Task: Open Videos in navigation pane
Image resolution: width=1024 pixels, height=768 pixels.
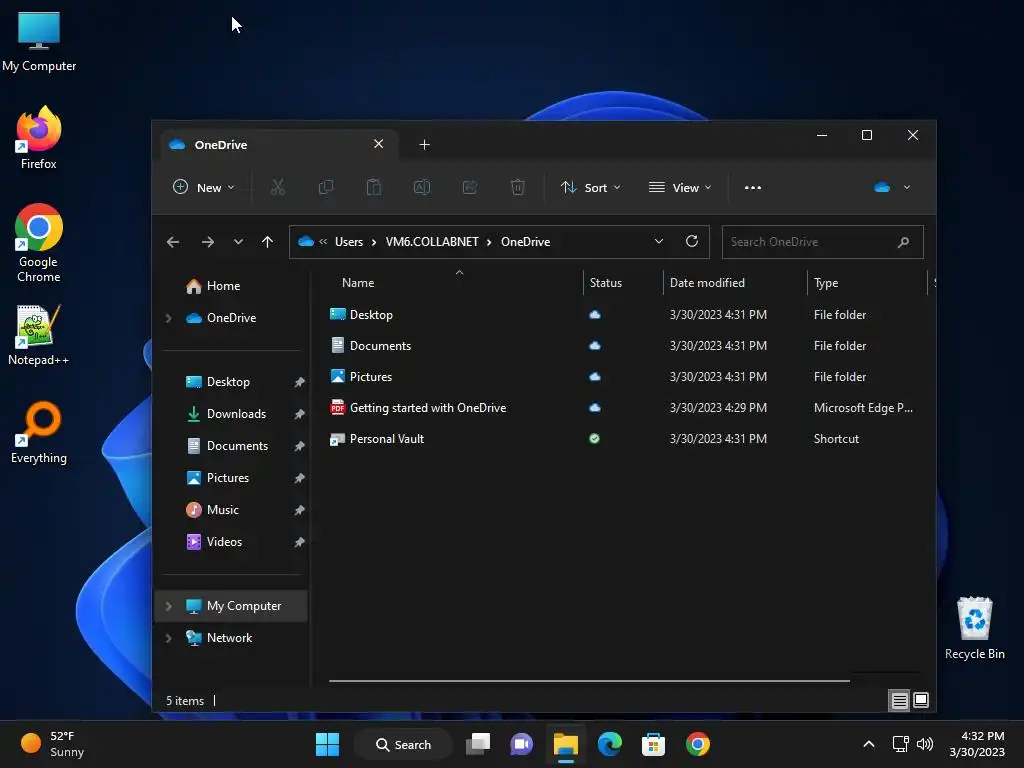Action: (214, 542)
